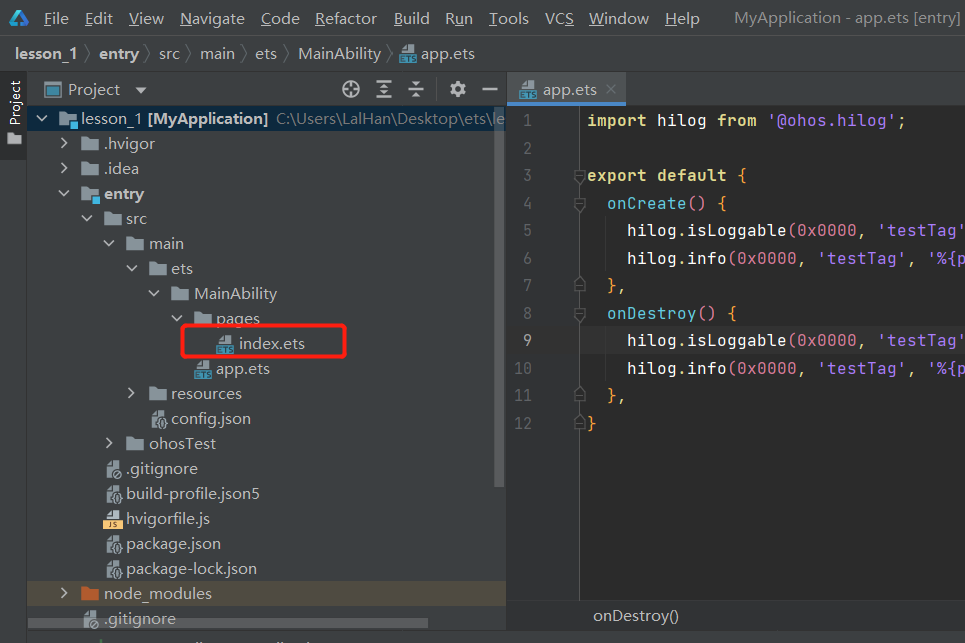Close the app.ets editor tab

(611, 89)
